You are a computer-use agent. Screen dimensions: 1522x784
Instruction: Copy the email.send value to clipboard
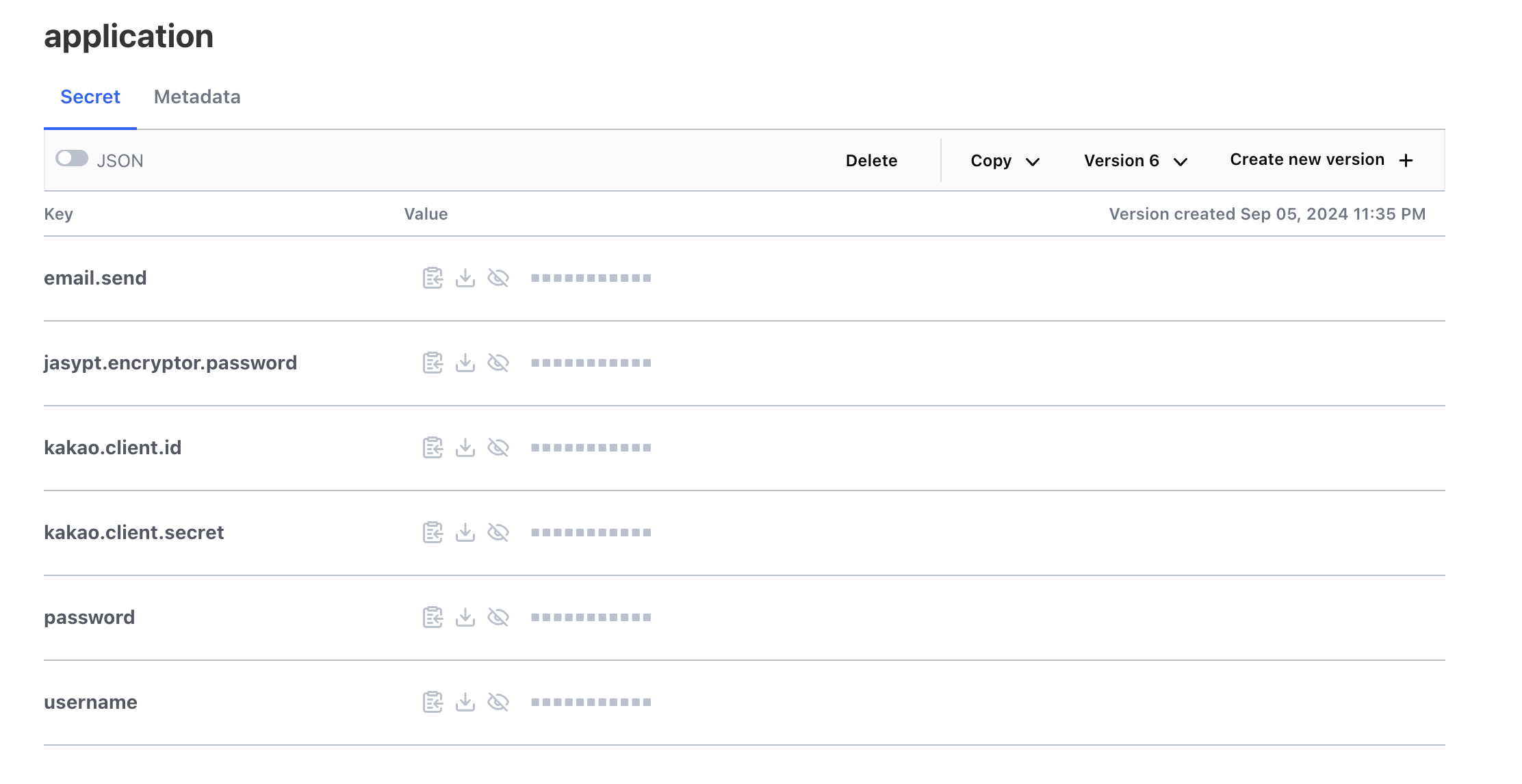(x=433, y=278)
